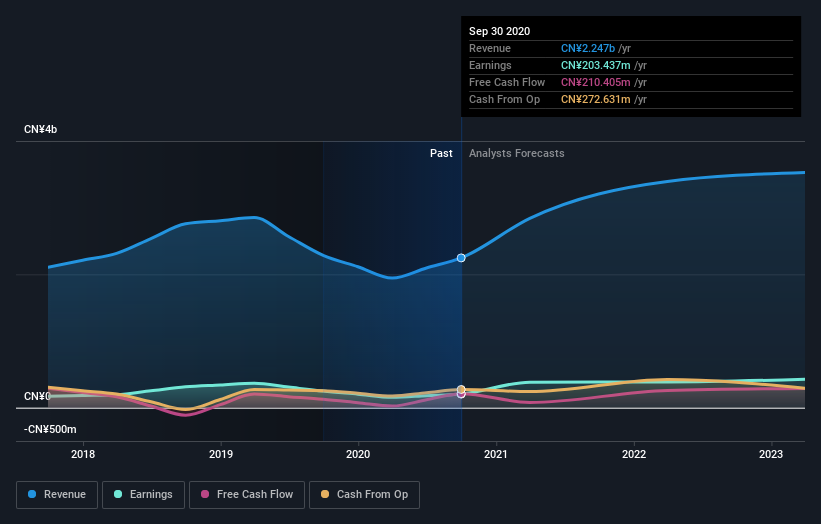Toggle the Revenue legend button
Viewport: 821px width, 524px height.
[x=57, y=495]
